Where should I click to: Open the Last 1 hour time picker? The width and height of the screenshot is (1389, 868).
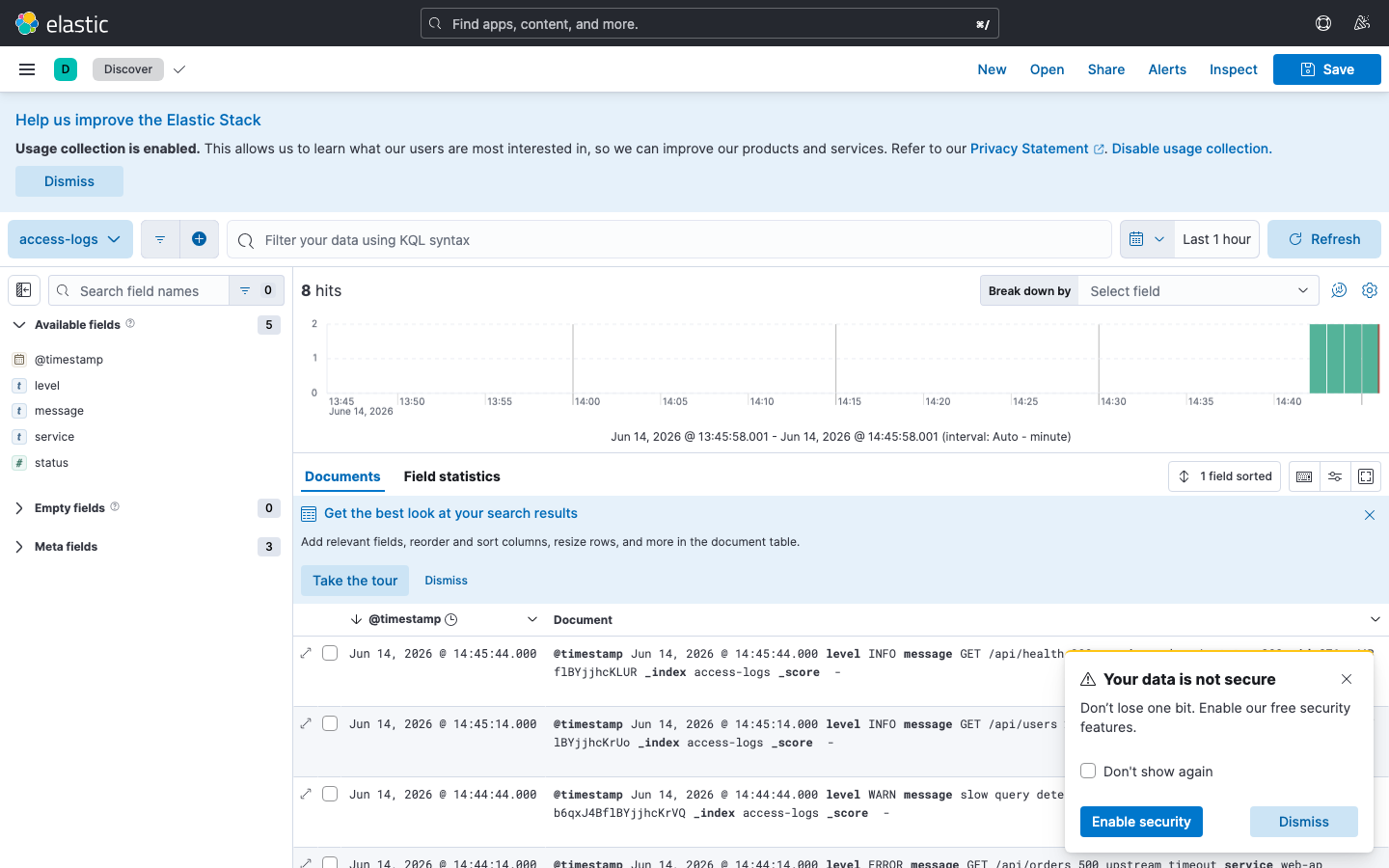[1216, 239]
